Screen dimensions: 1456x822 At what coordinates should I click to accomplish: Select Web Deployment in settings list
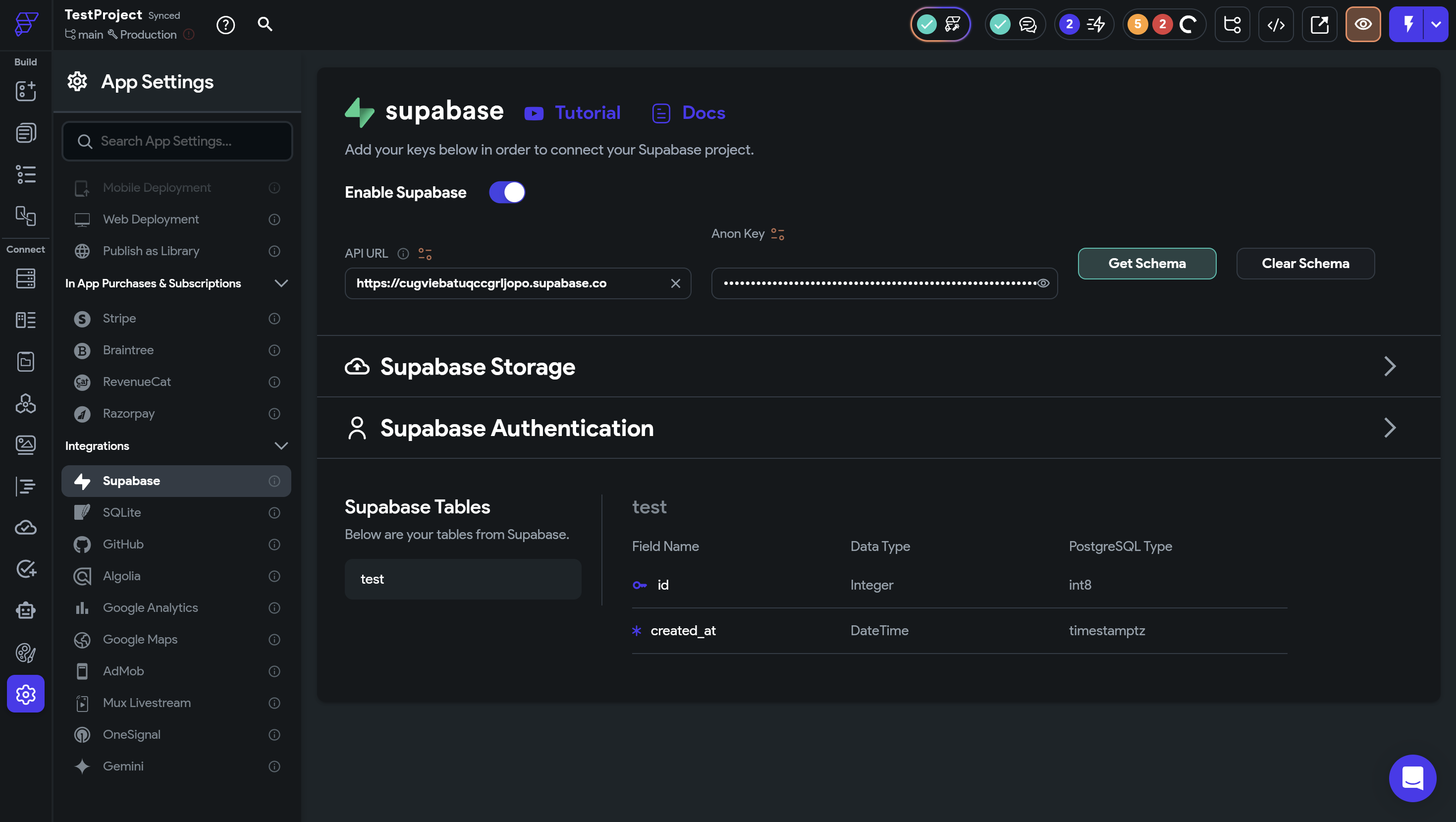(x=150, y=219)
